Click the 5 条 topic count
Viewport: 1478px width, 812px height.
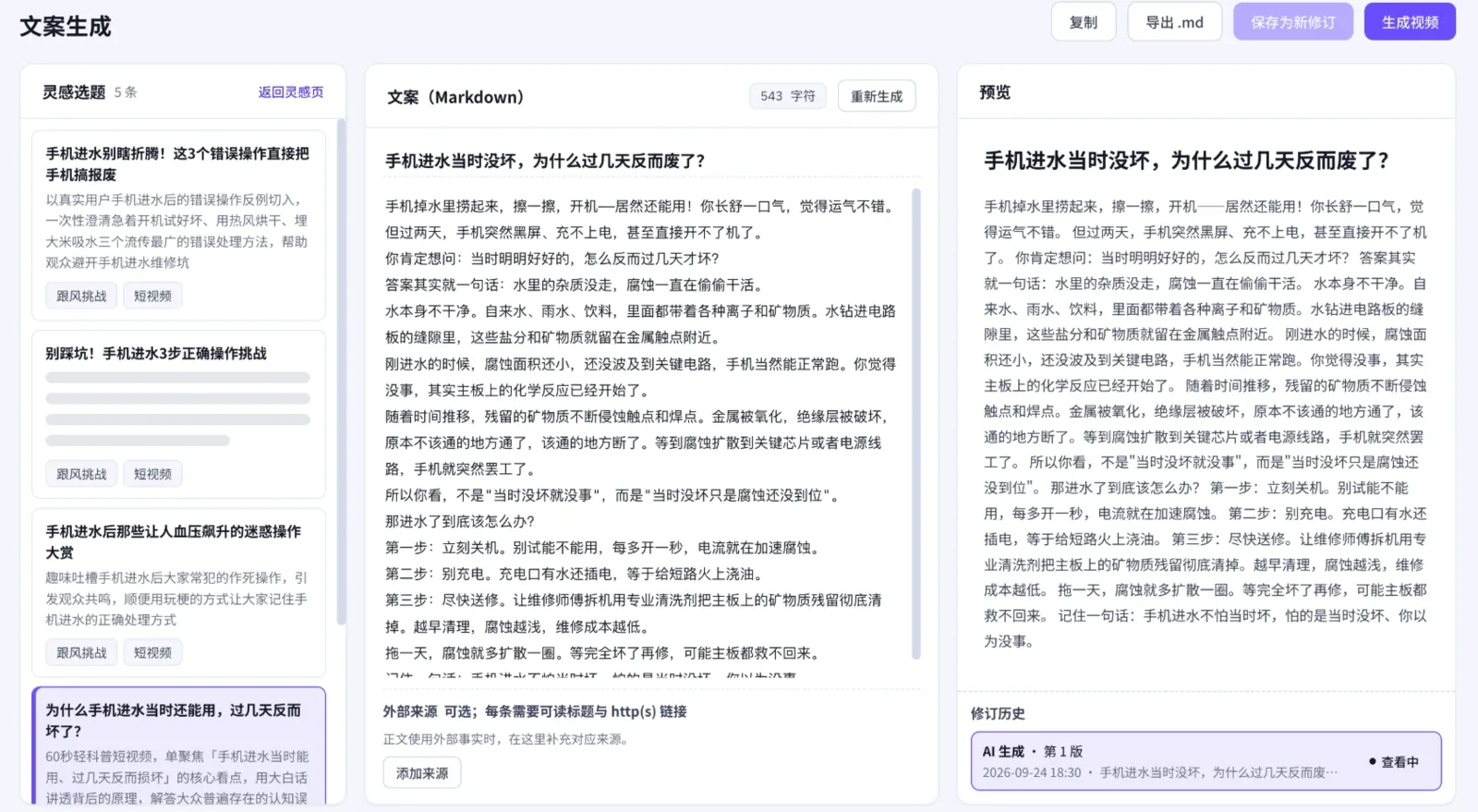(x=126, y=92)
